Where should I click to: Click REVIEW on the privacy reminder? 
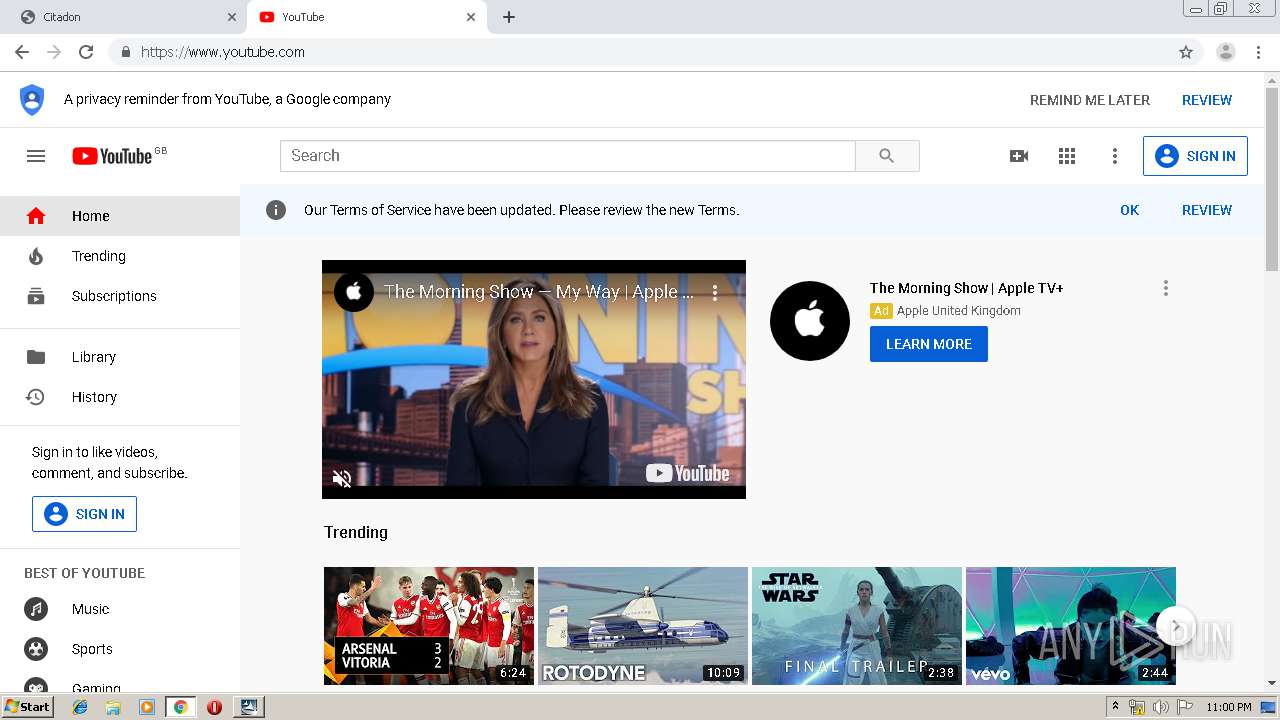pyautogui.click(x=1207, y=100)
